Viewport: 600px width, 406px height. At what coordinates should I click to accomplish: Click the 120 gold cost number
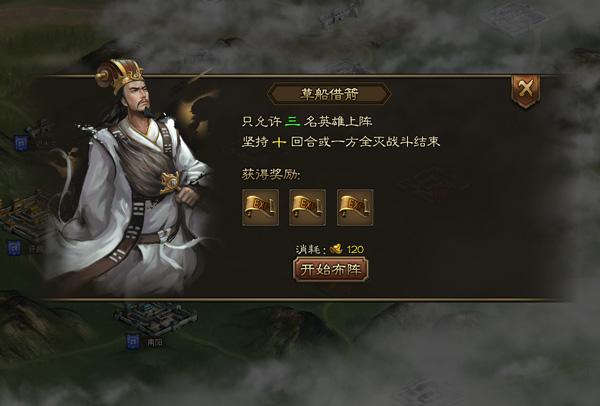355,249
